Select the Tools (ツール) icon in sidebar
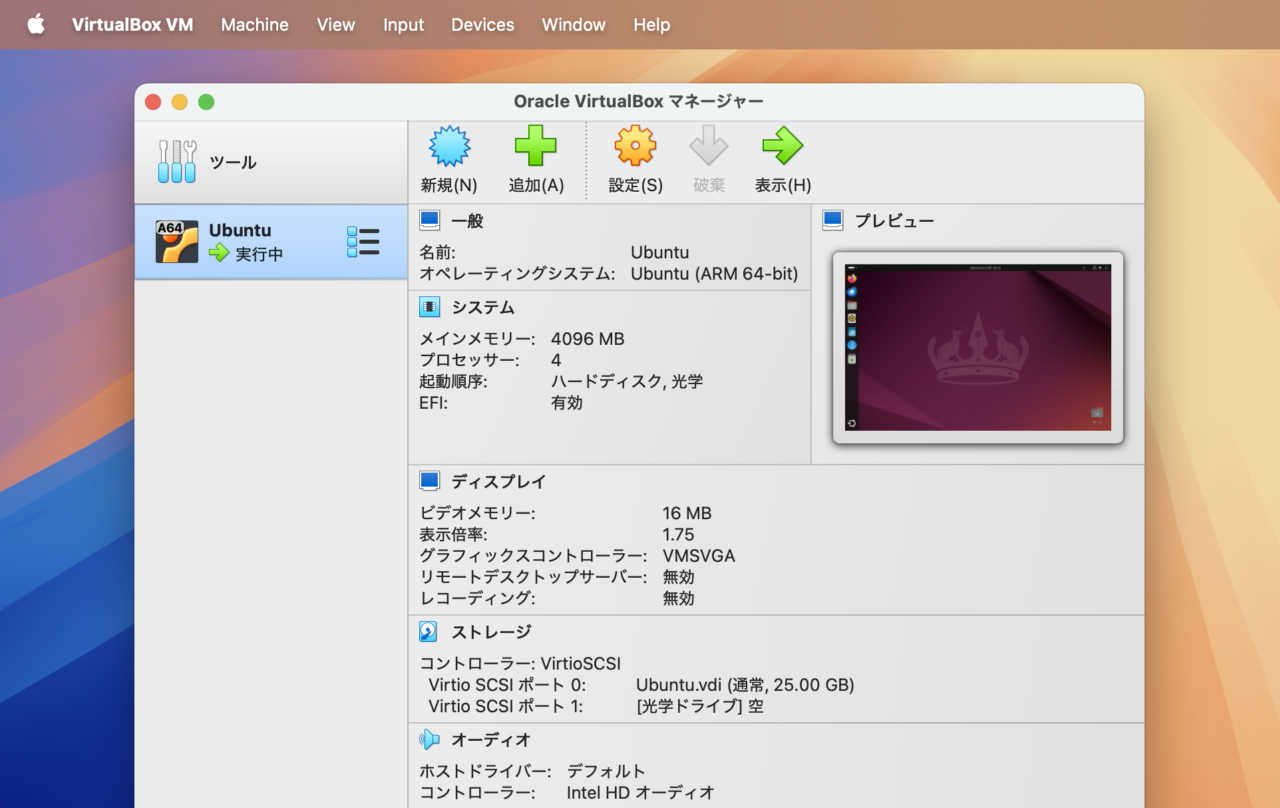Image resolution: width=1280 pixels, height=808 pixels. point(177,162)
